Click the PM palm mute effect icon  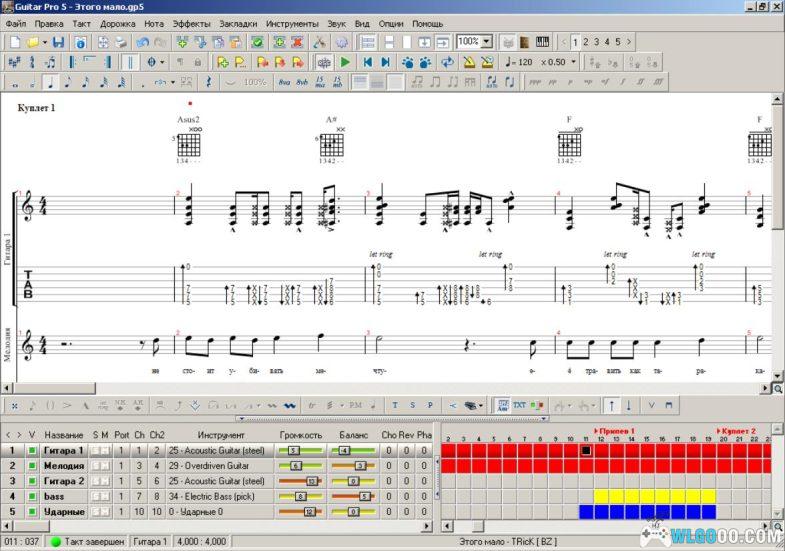coord(355,405)
